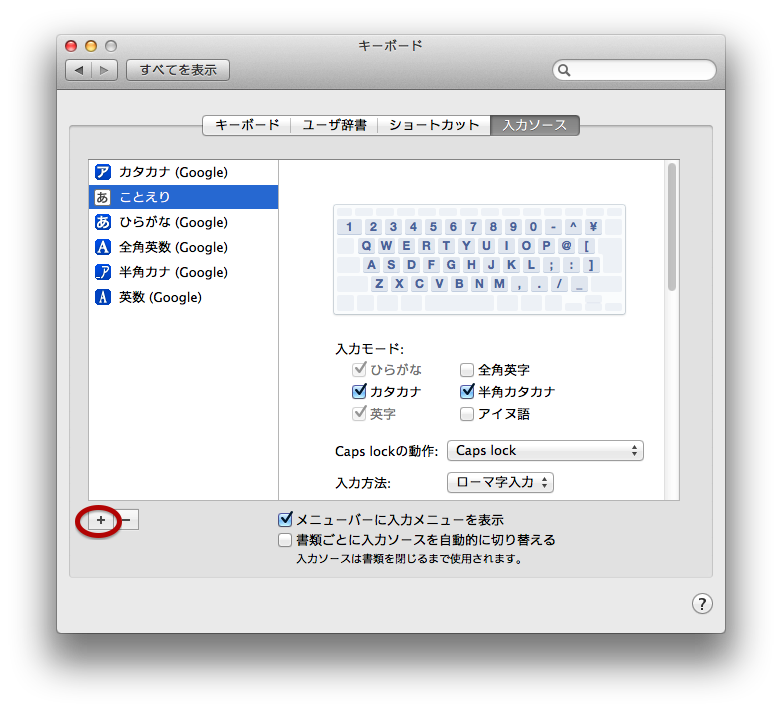Screen dimensions: 782x712
Task: Click the dimmed 英字 checkbox
Action: (x=359, y=414)
